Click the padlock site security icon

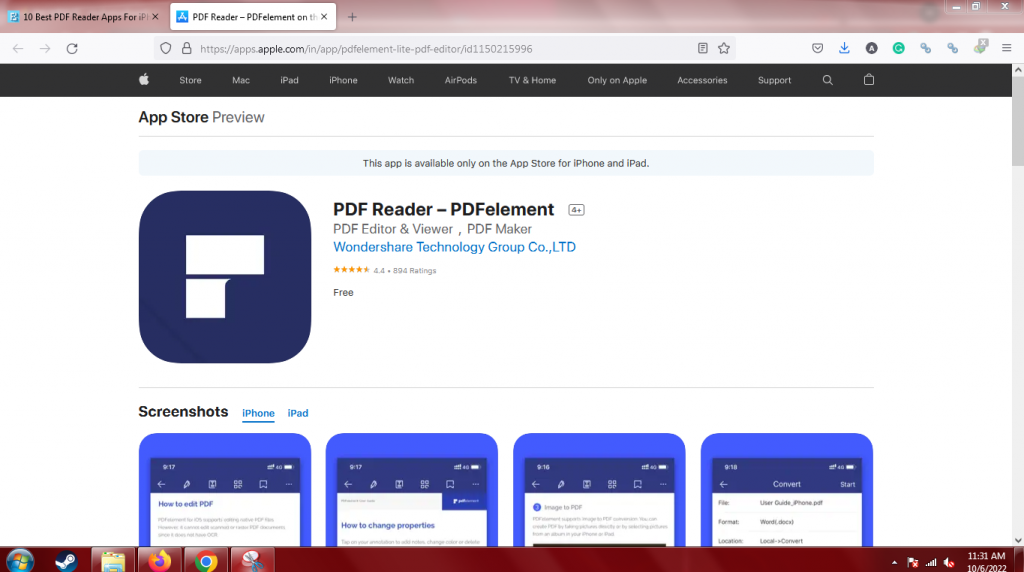187,48
